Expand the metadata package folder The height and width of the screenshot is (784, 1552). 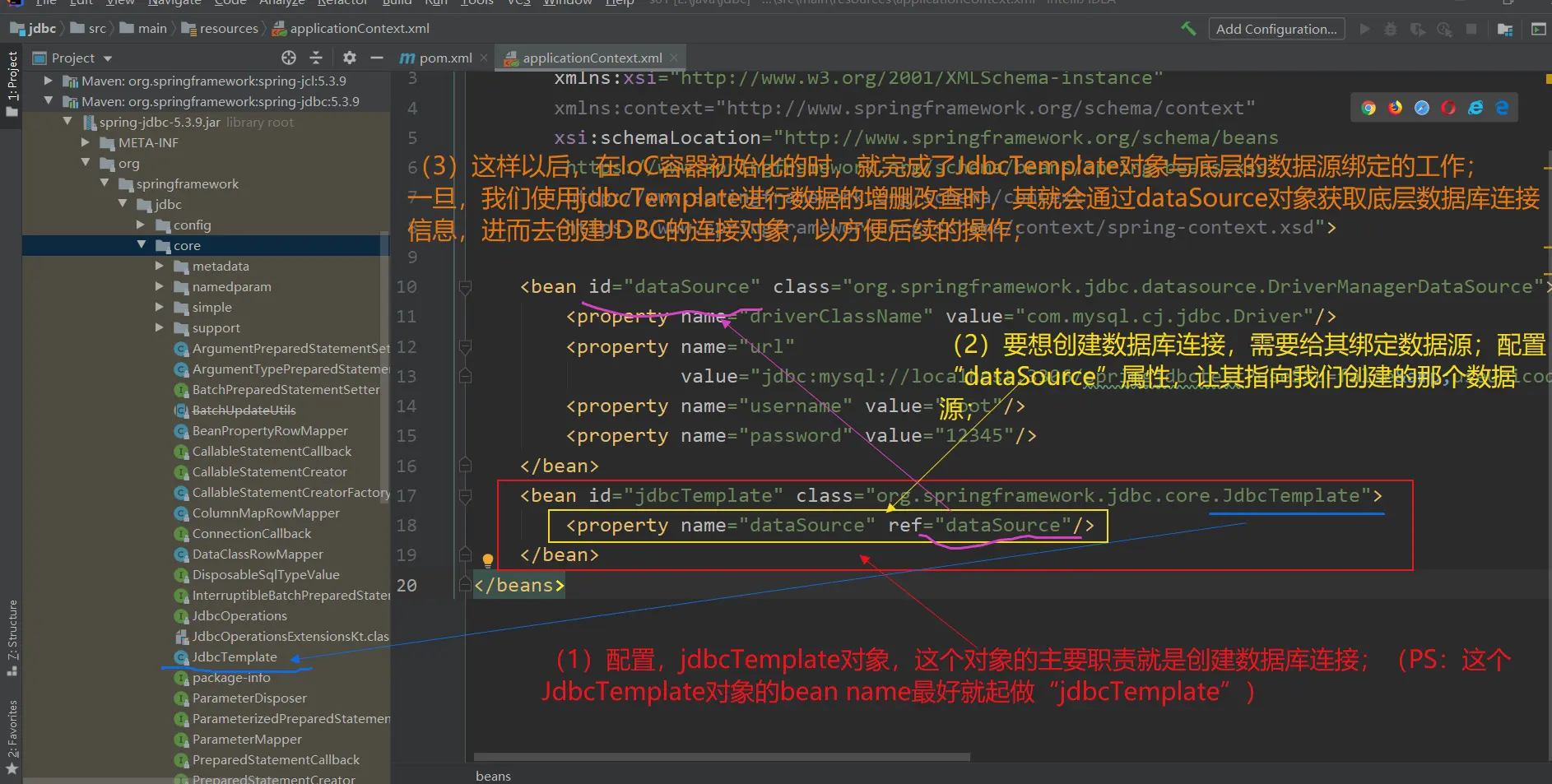pos(160,266)
